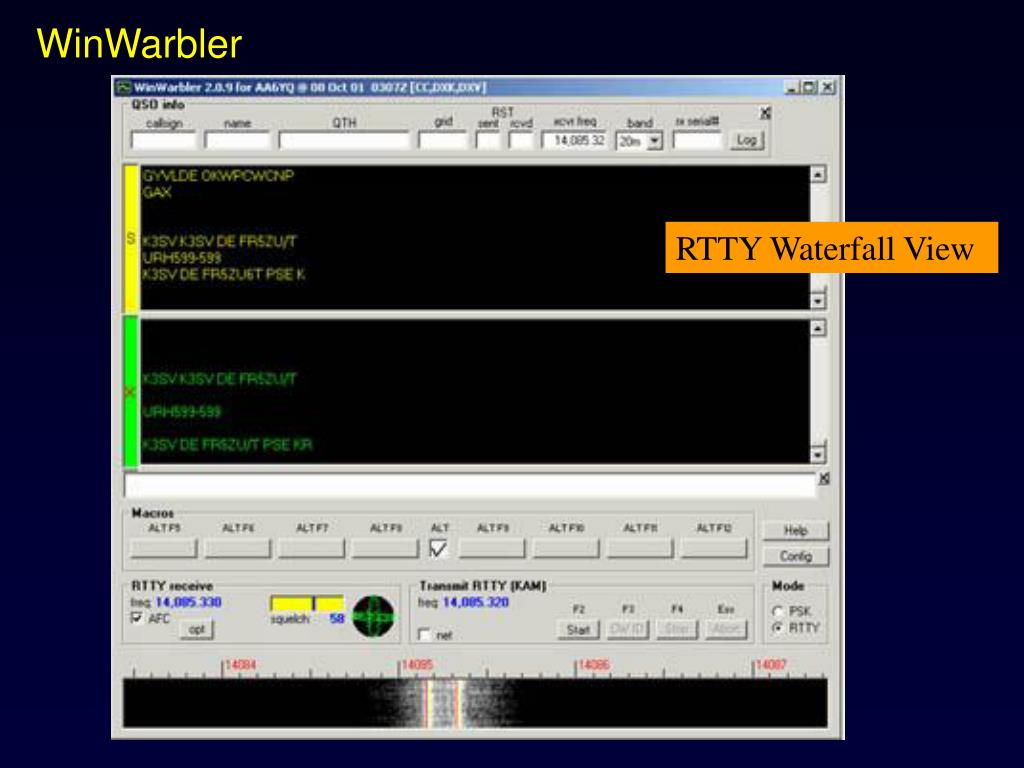Click the 14086 frequency scale marker
The image size is (1024, 768).
[x=593, y=665]
